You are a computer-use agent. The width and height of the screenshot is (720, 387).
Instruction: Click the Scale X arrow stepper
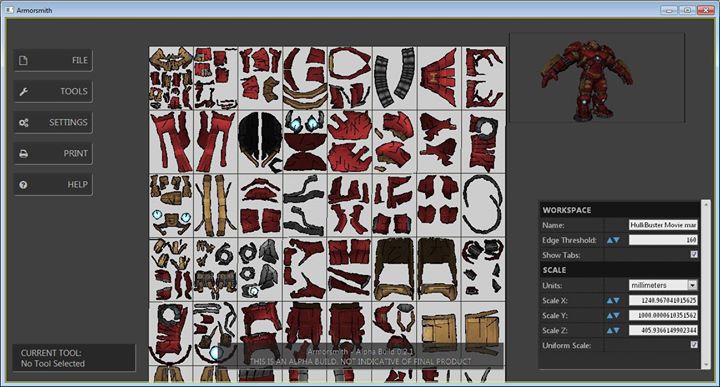[x=613, y=301]
